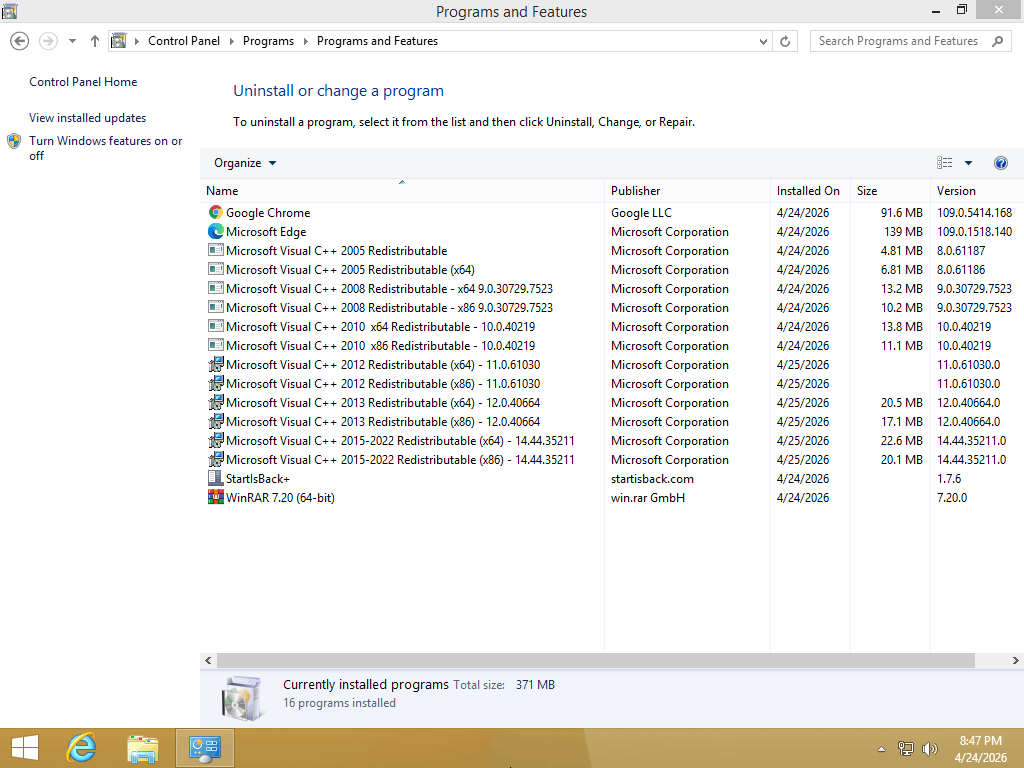Click the Programs breadcrumb in address bar
Screen dimensions: 1024x768
pos(268,41)
